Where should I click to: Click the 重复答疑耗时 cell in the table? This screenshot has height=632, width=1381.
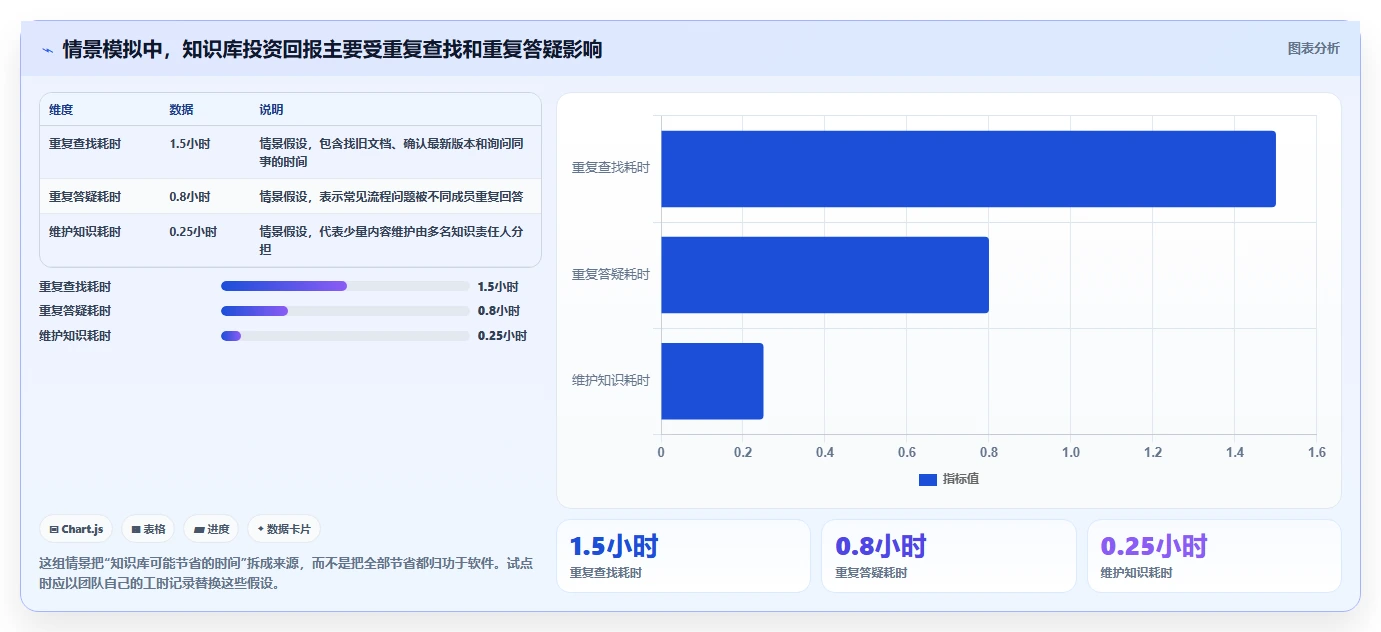[85, 197]
